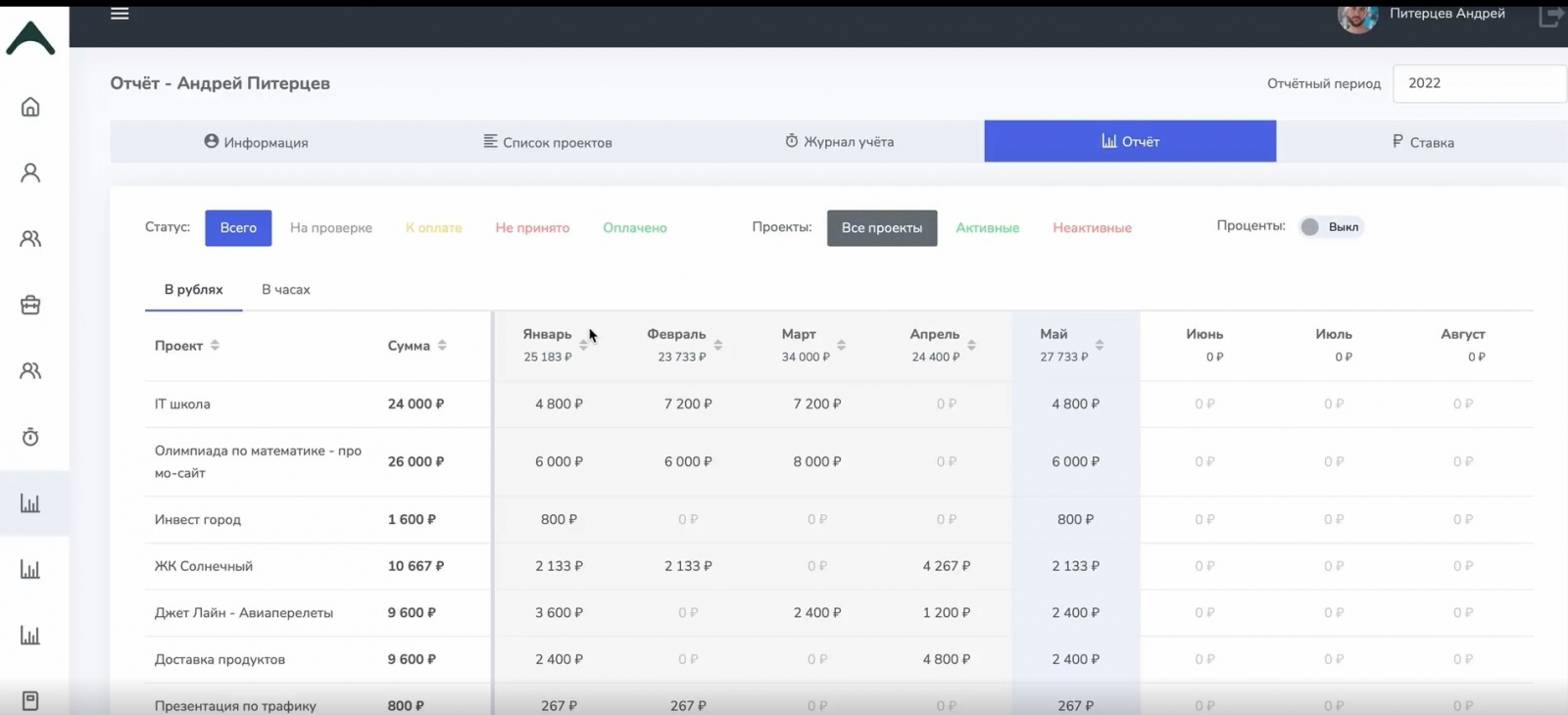Viewport: 1568px width, 715px height.
Task: Click the home icon in sidebar
Action: [30, 107]
